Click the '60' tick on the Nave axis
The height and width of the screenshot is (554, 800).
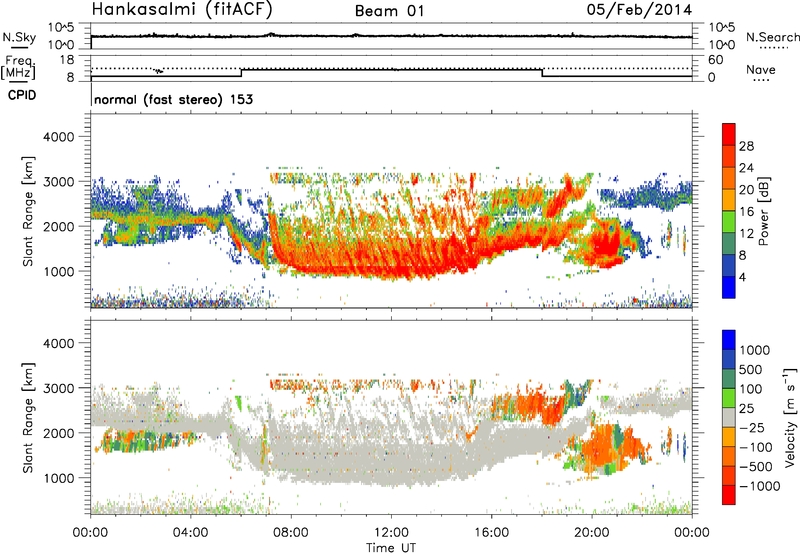[x=716, y=60]
